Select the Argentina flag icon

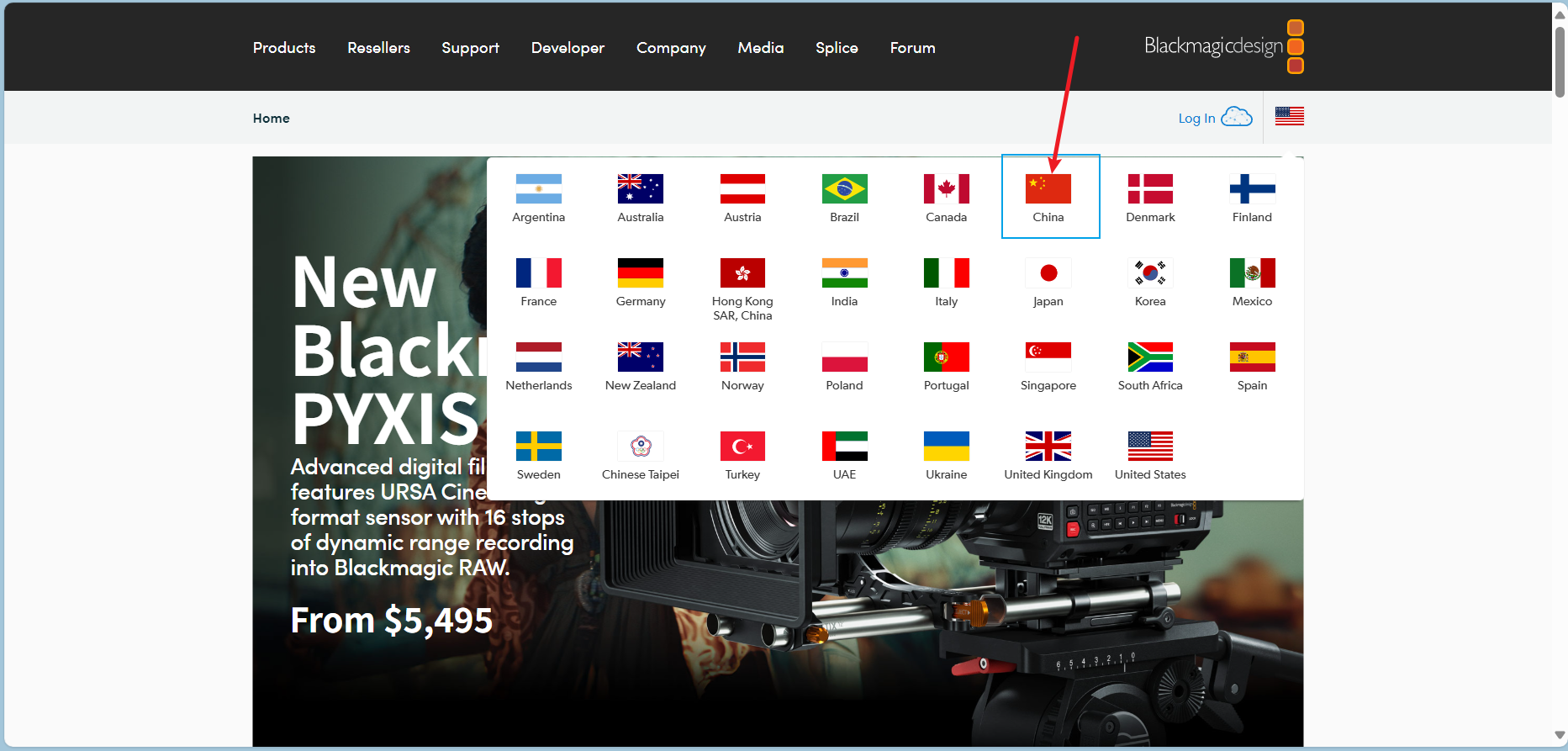[538, 188]
